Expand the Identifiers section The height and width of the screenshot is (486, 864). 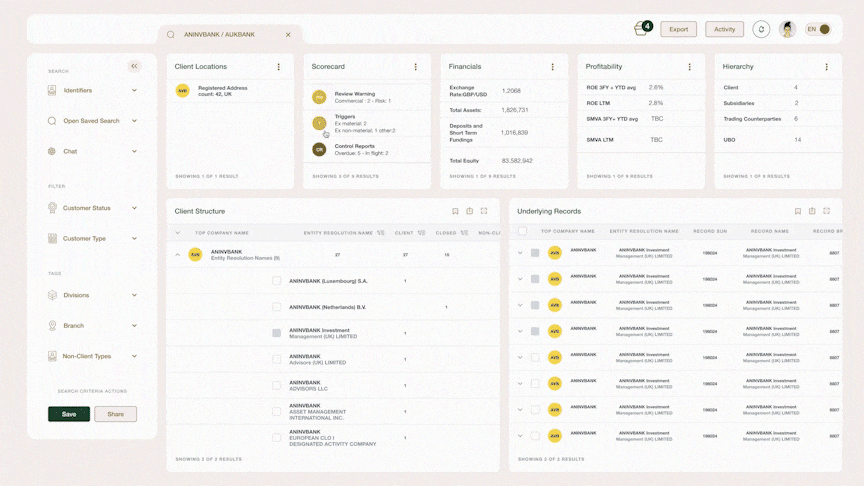(134, 90)
